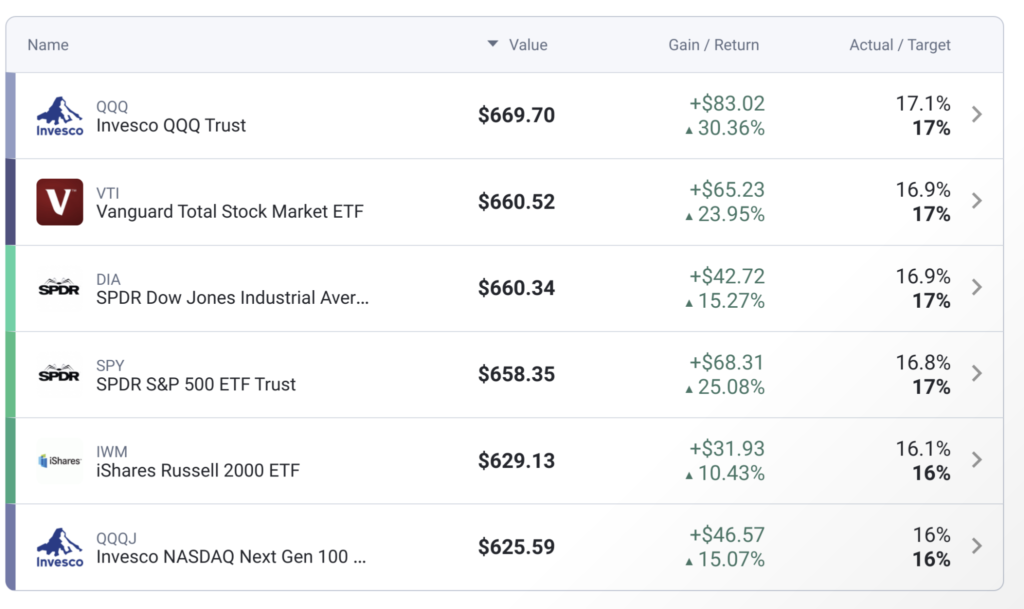Toggle sort arrow next to Value header
This screenshot has width=1024, height=609.
pos(492,44)
